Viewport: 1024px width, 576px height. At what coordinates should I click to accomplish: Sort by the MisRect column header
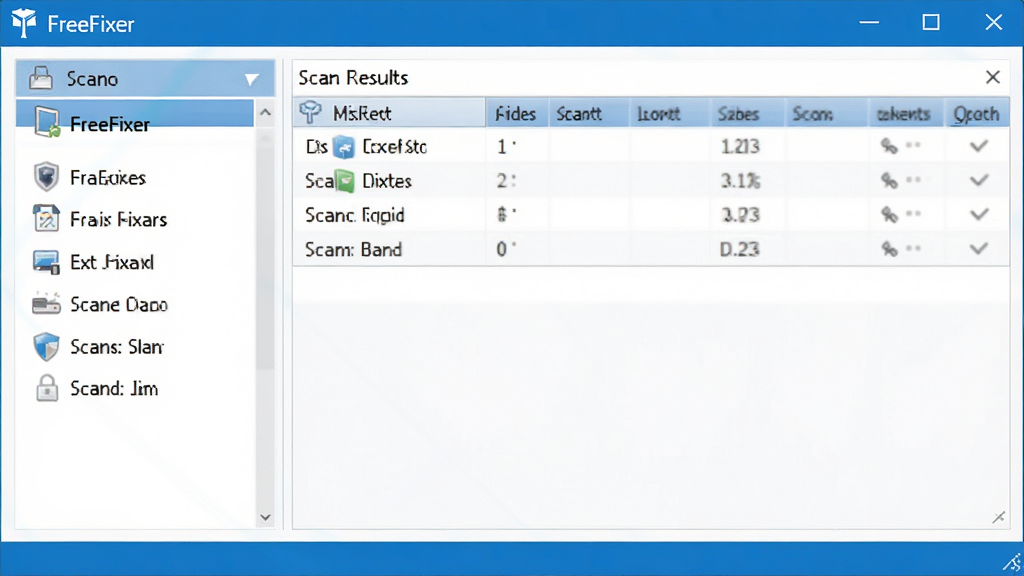pos(389,113)
